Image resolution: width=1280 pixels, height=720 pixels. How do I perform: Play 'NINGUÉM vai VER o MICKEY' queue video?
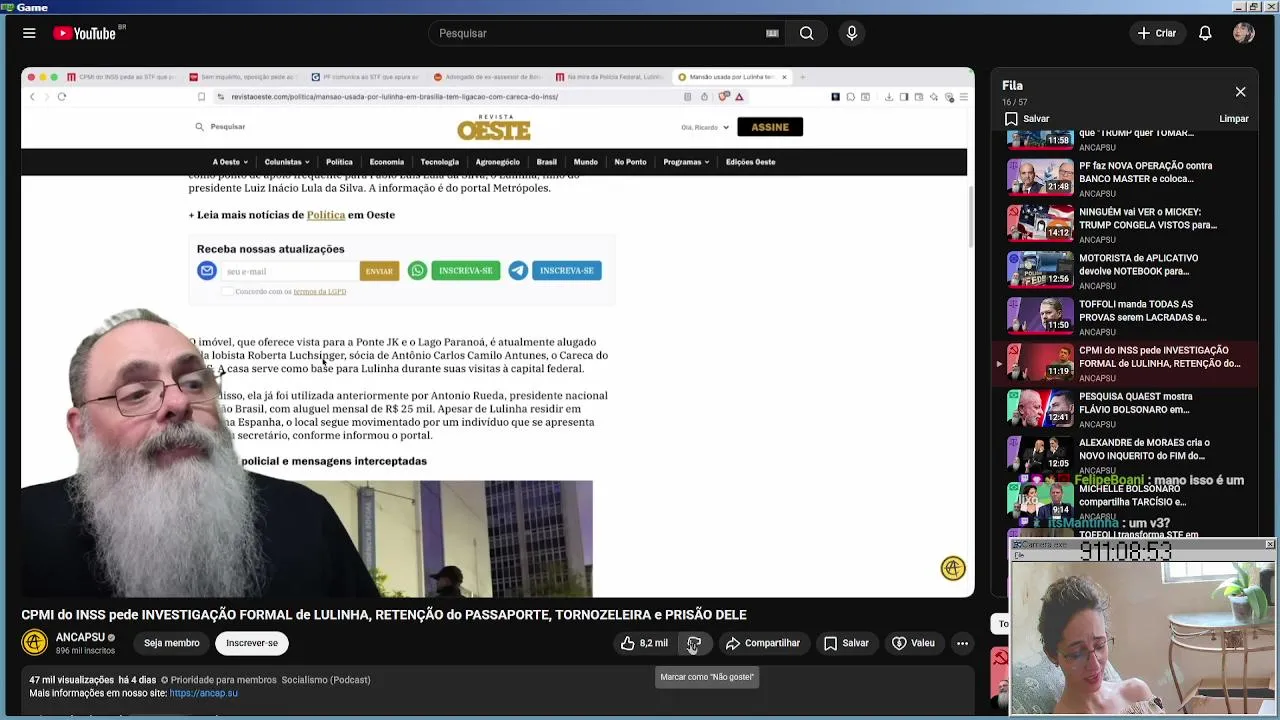1126,224
